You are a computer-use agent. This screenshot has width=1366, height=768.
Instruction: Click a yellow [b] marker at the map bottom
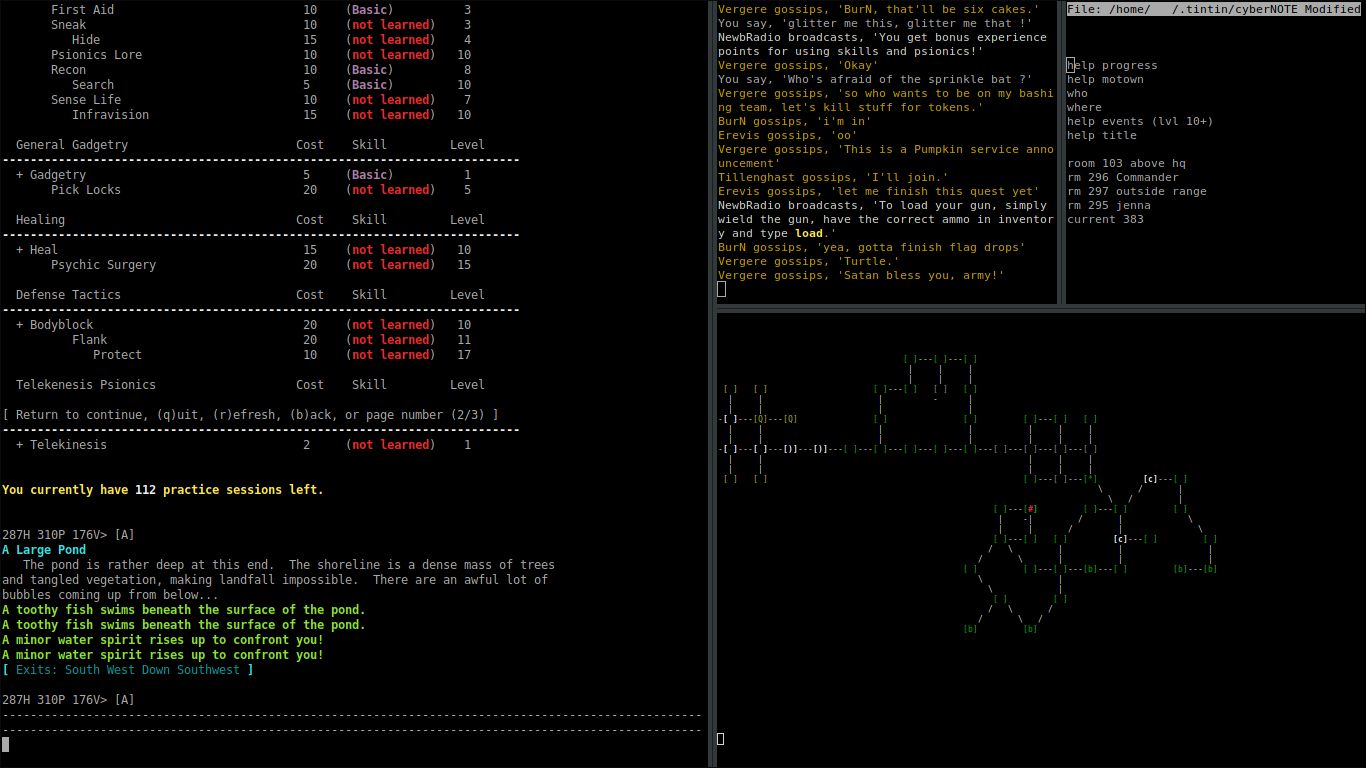[970, 628]
